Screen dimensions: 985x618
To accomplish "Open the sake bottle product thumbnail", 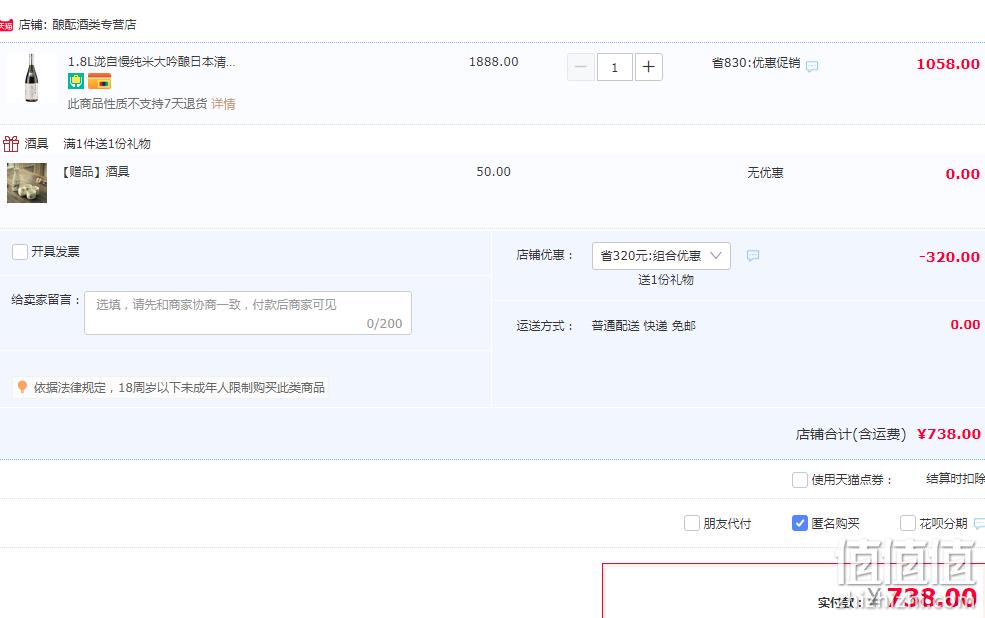I will point(30,78).
